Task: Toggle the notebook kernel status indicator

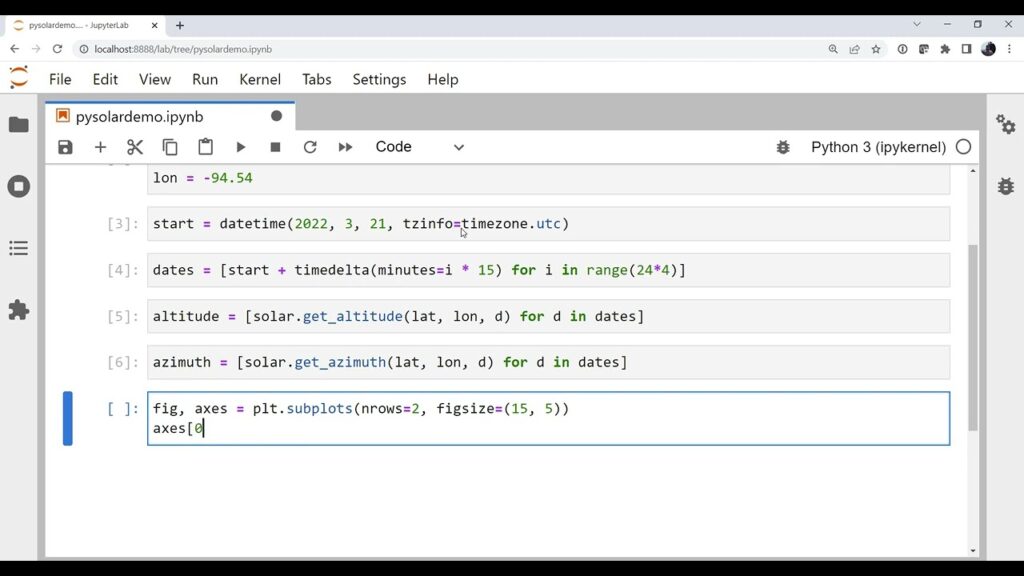Action: click(x=962, y=146)
